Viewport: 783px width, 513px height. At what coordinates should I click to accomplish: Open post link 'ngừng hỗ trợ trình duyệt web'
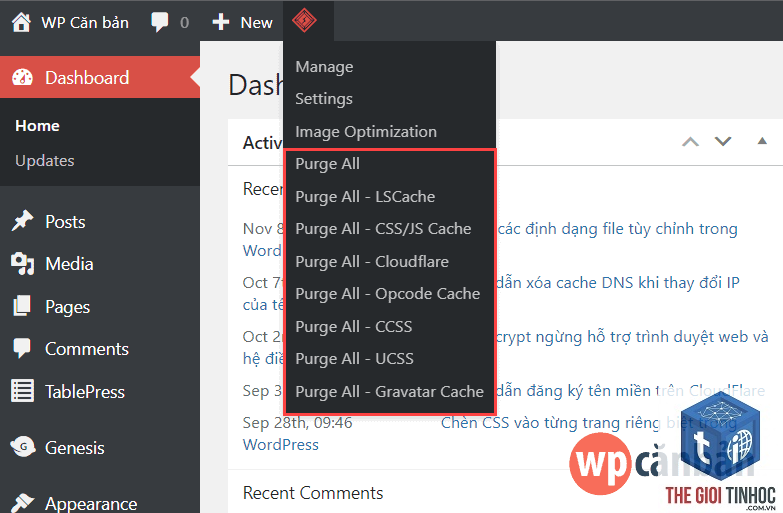click(632, 337)
